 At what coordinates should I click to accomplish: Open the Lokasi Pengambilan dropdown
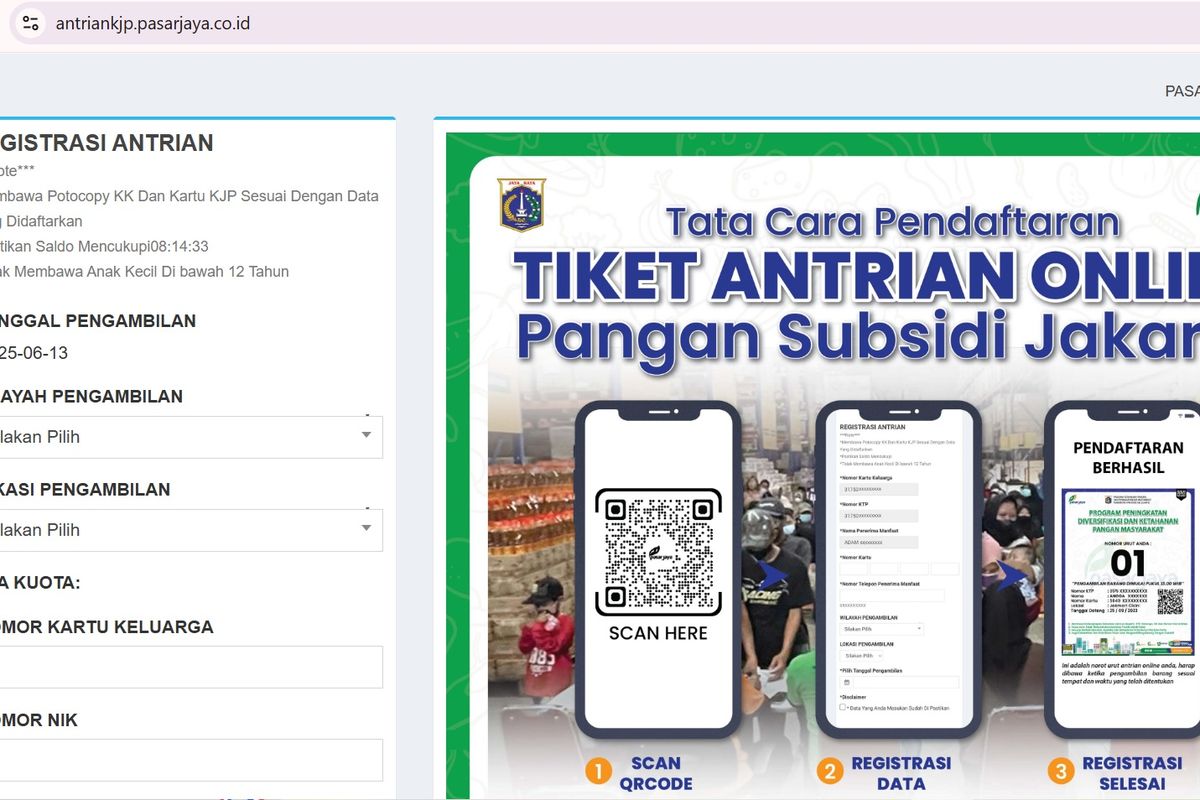[x=191, y=530]
